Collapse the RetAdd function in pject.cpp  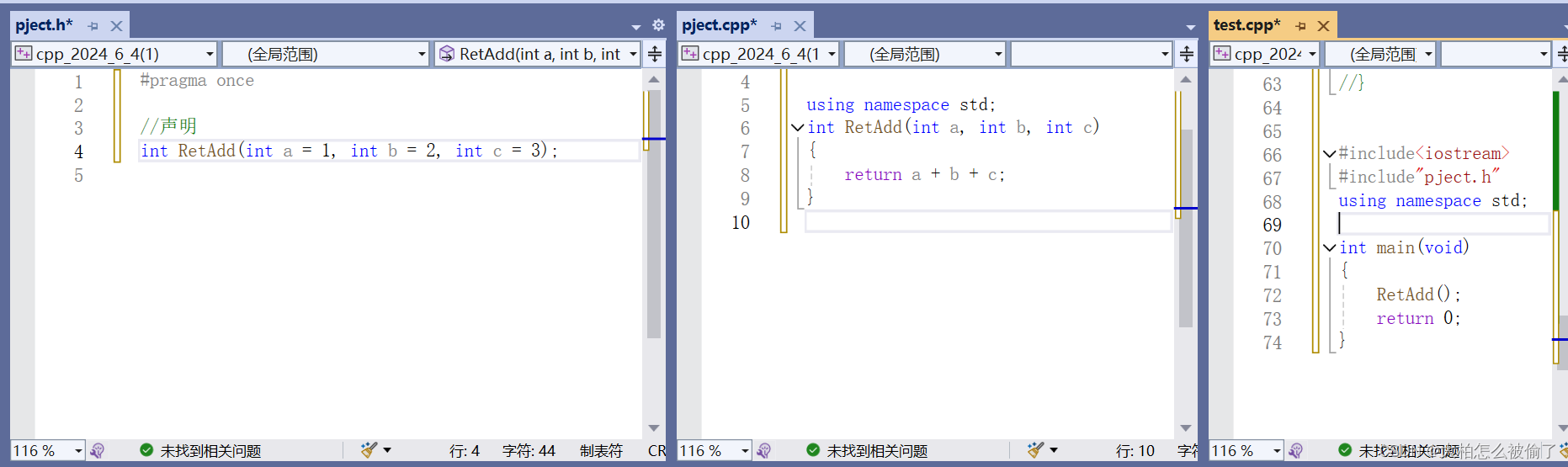point(797,128)
